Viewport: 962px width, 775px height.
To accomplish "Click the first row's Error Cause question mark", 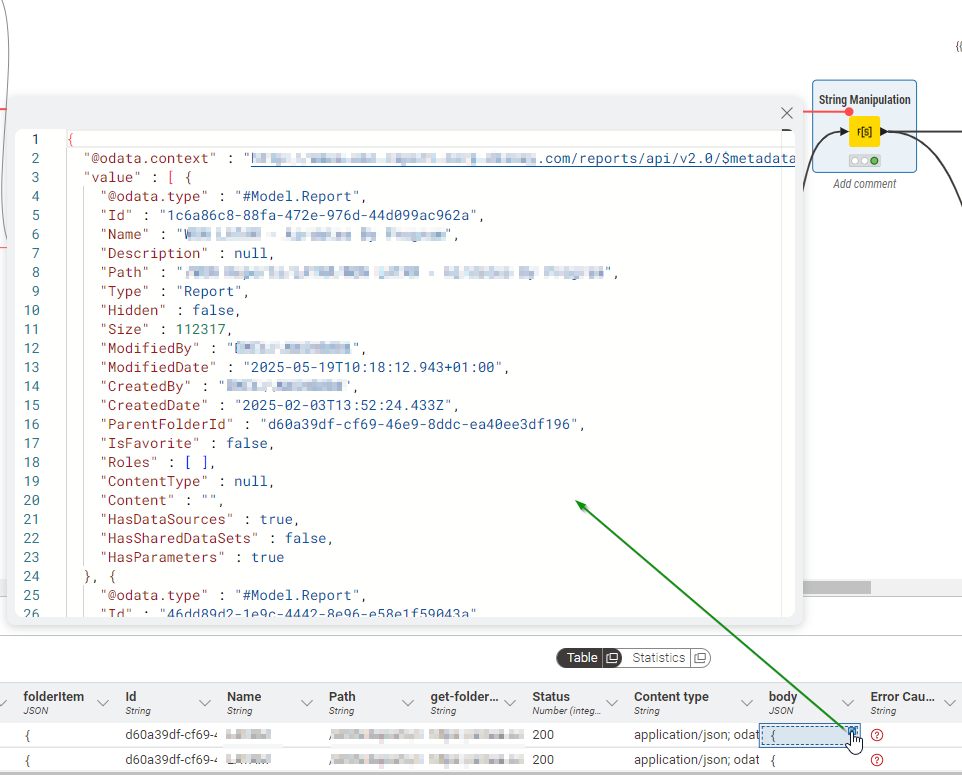I will pos(877,735).
